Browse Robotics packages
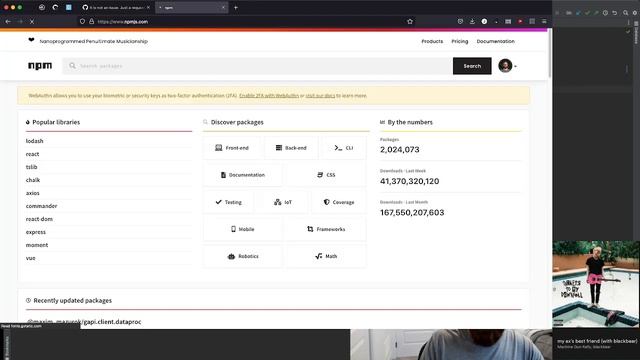 242,256
